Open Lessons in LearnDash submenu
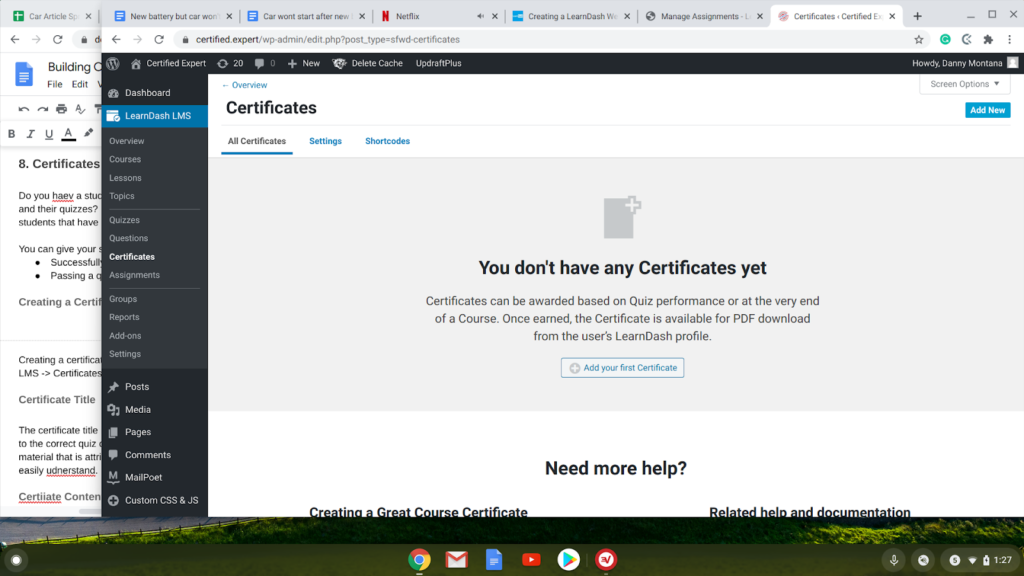 [125, 178]
